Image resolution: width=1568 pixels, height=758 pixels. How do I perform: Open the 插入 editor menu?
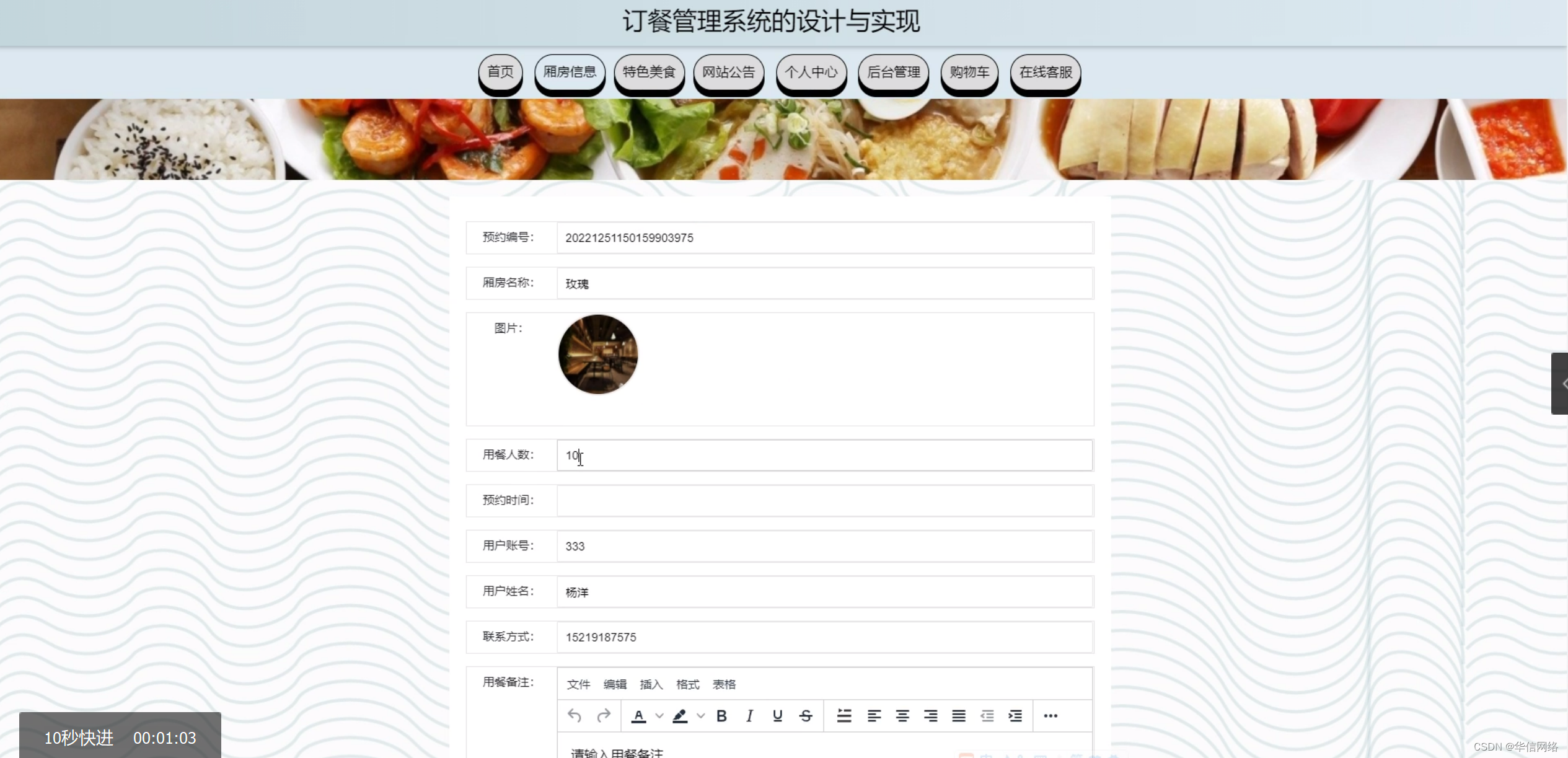pos(651,684)
